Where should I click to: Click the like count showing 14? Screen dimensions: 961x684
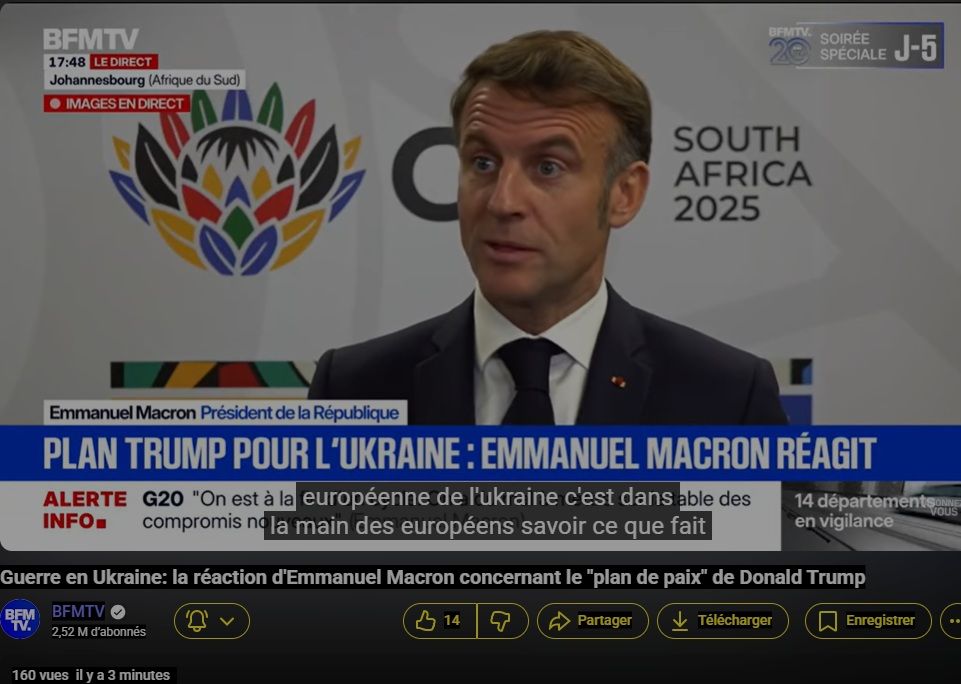452,620
